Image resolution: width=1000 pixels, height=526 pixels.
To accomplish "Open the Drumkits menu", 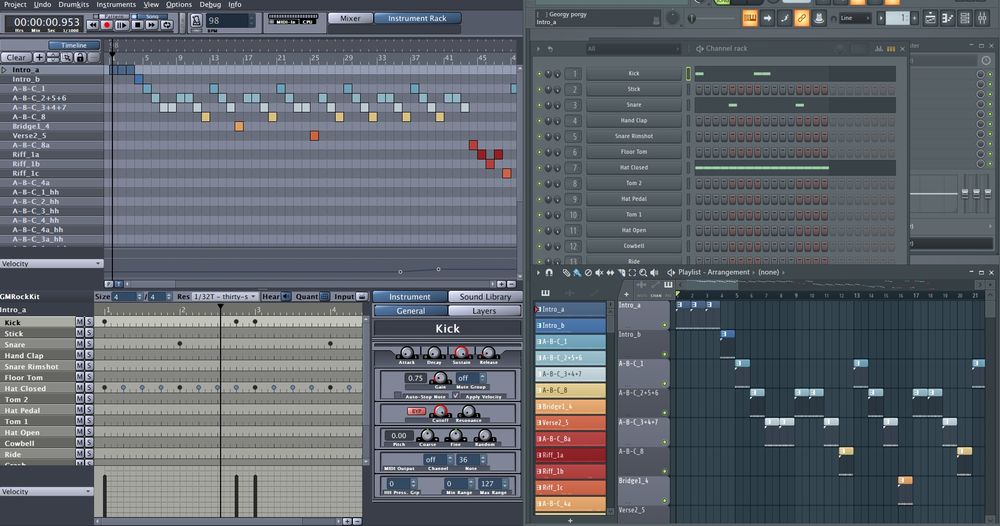I will (x=74, y=4).
